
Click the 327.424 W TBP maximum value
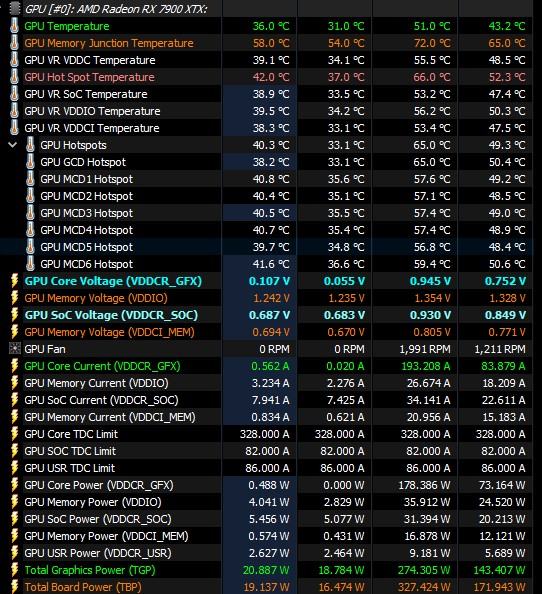(x=424, y=587)
